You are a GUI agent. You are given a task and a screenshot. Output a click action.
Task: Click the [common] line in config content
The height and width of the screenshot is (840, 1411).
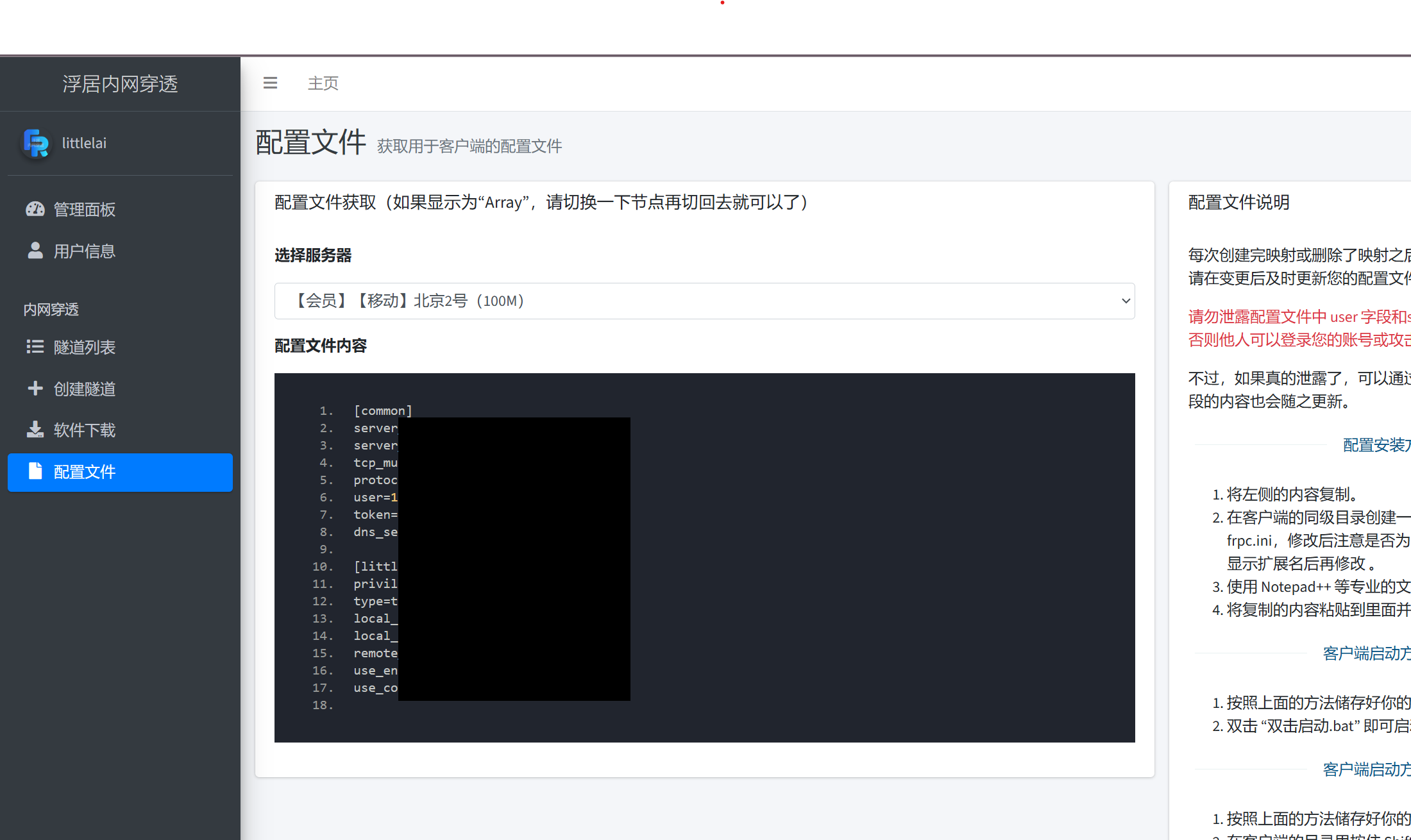pyautogui.click(x=383, y=410)
